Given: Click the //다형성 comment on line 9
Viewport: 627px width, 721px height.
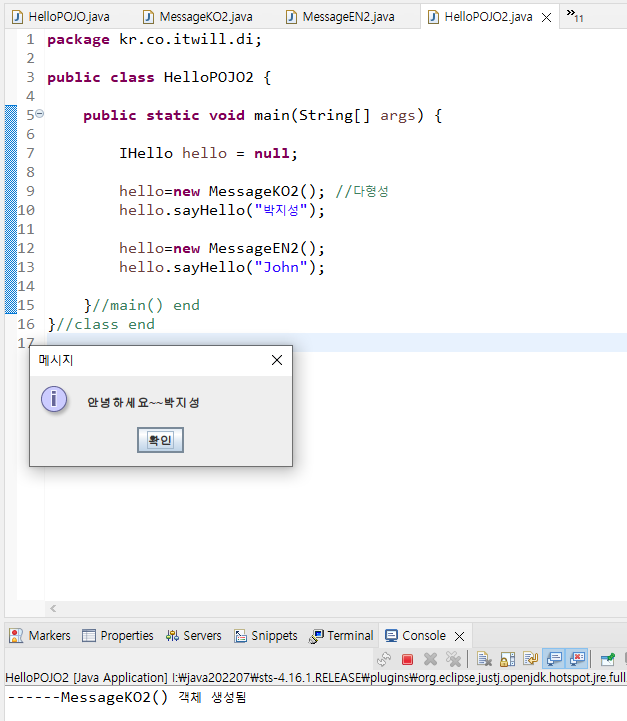Looking at the screenshot, I should (x=362, y=191).
